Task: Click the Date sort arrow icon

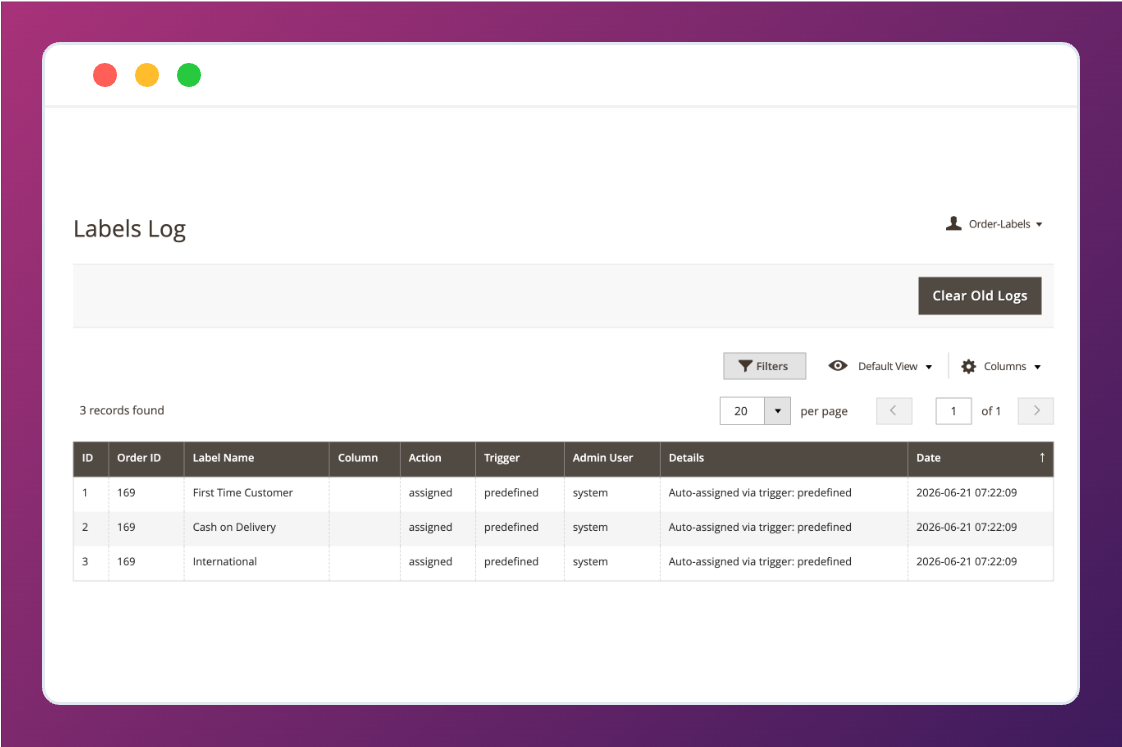Action: tap(1042, 457)
